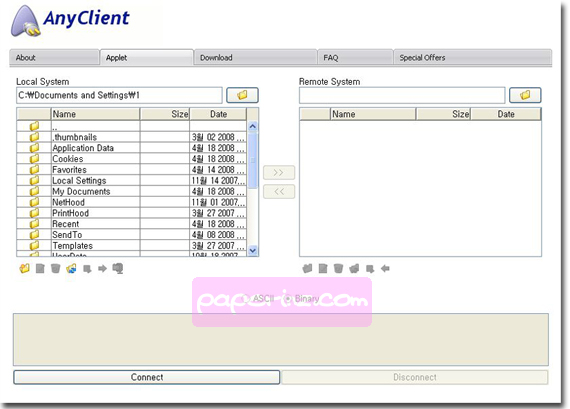Sort remote list by Date header

click(506, 114)
